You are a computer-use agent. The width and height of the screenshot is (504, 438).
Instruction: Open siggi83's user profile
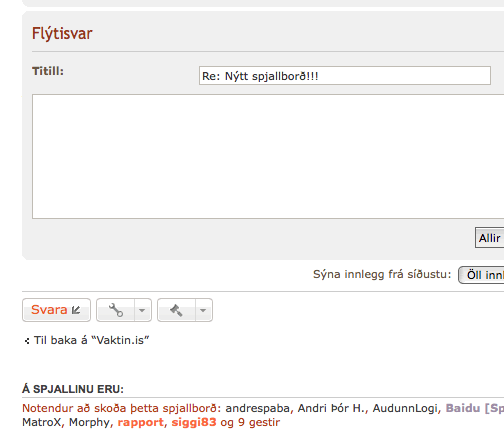(194, 422)
